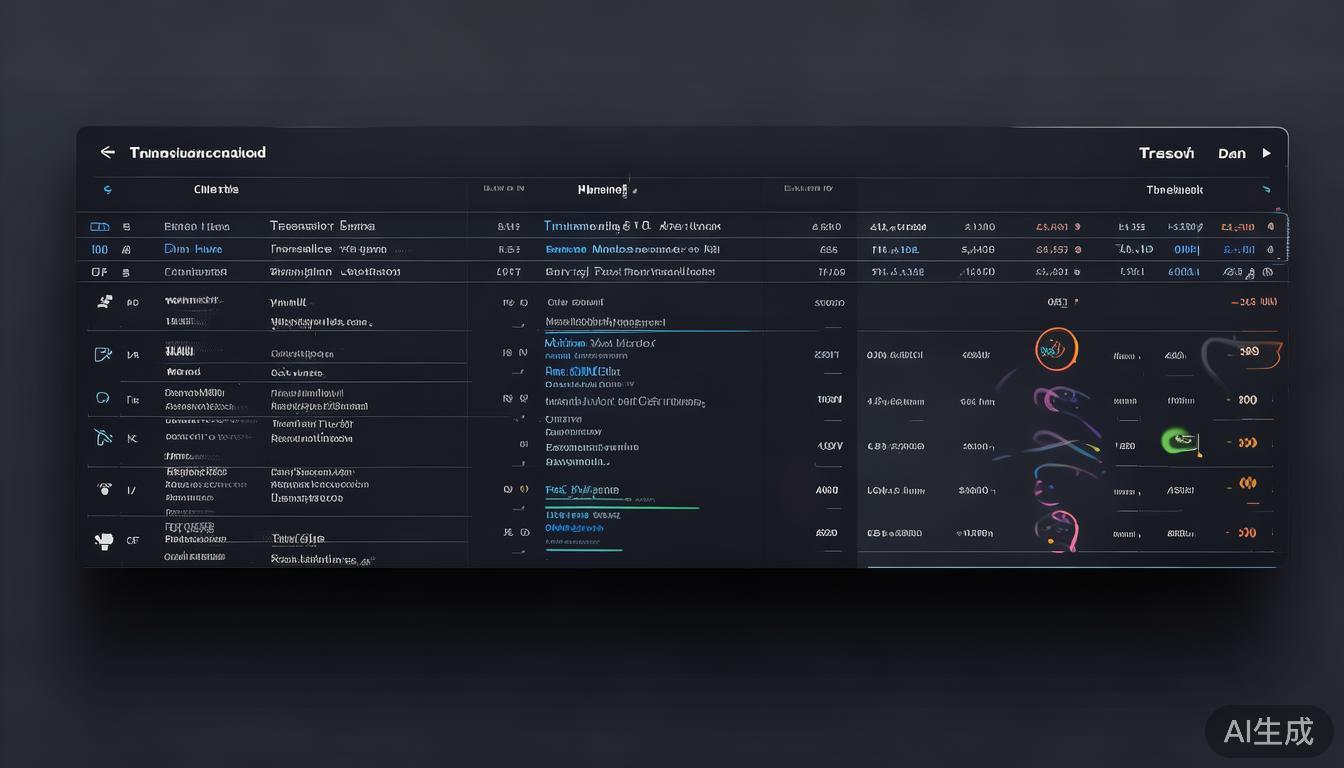Click the blue circle icon in left column
Screen dimensions: 1344x768
coord(102,398)
